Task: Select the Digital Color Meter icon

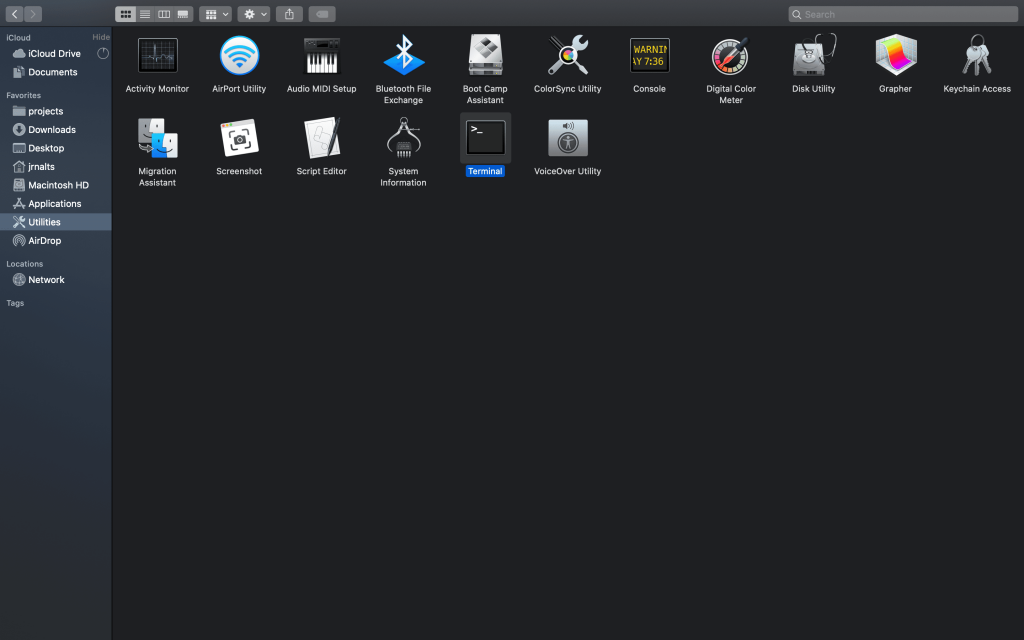Action: pyautogui.click(x=731, y=56)
